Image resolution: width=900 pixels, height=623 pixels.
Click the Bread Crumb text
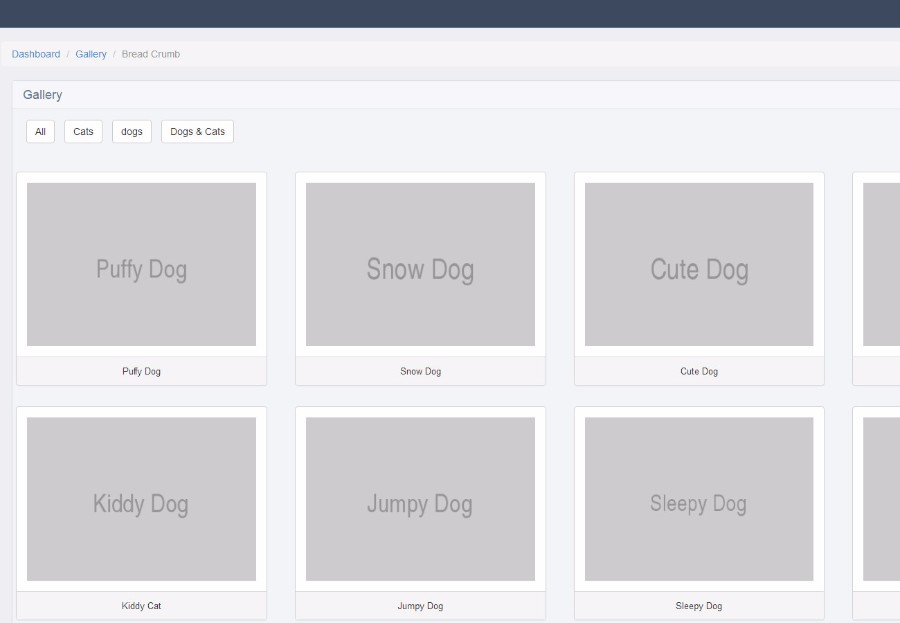click(x=150, y=54)
